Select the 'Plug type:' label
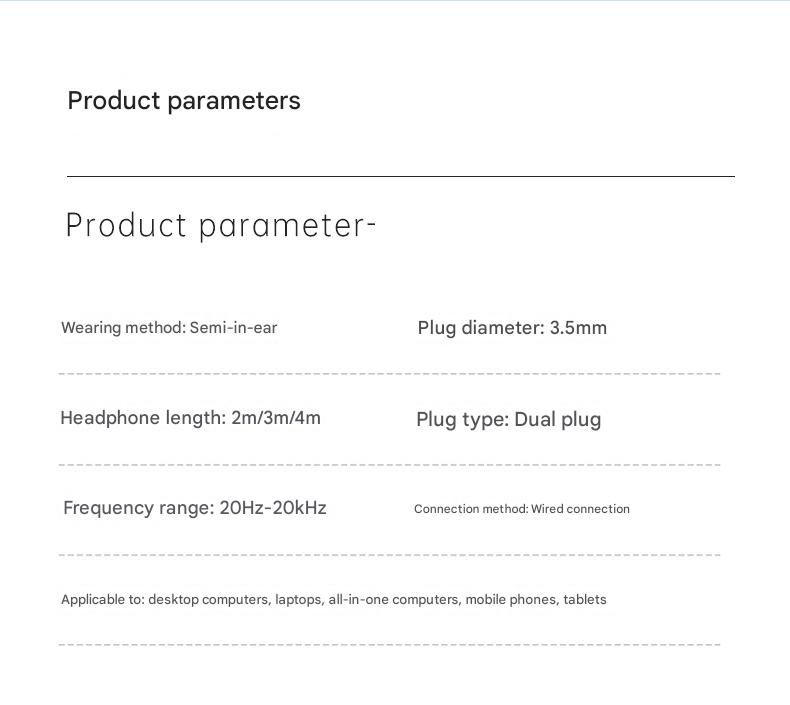 click(x=462, y=420)
